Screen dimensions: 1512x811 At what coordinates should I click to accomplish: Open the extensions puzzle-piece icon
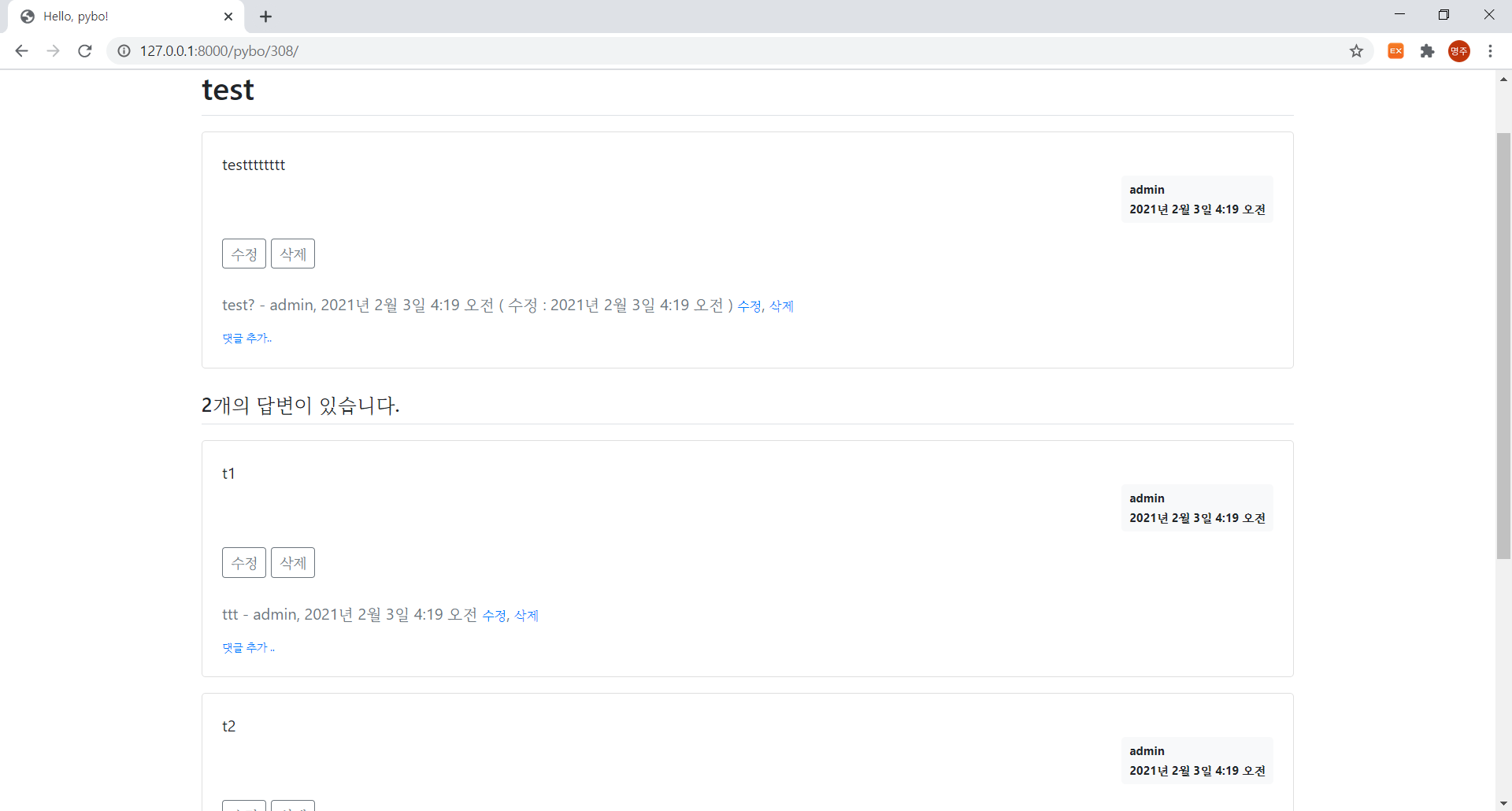(1428, 50)
